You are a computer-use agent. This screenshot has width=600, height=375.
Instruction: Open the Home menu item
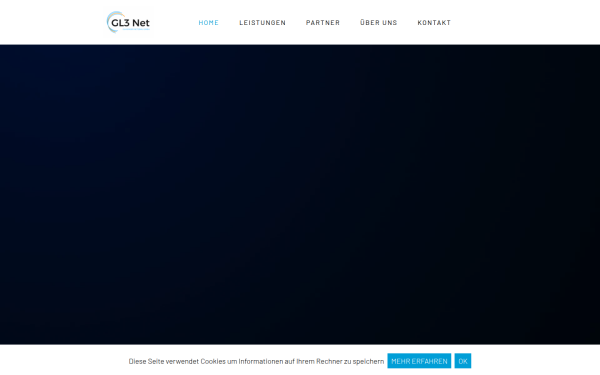click(209, 23)
